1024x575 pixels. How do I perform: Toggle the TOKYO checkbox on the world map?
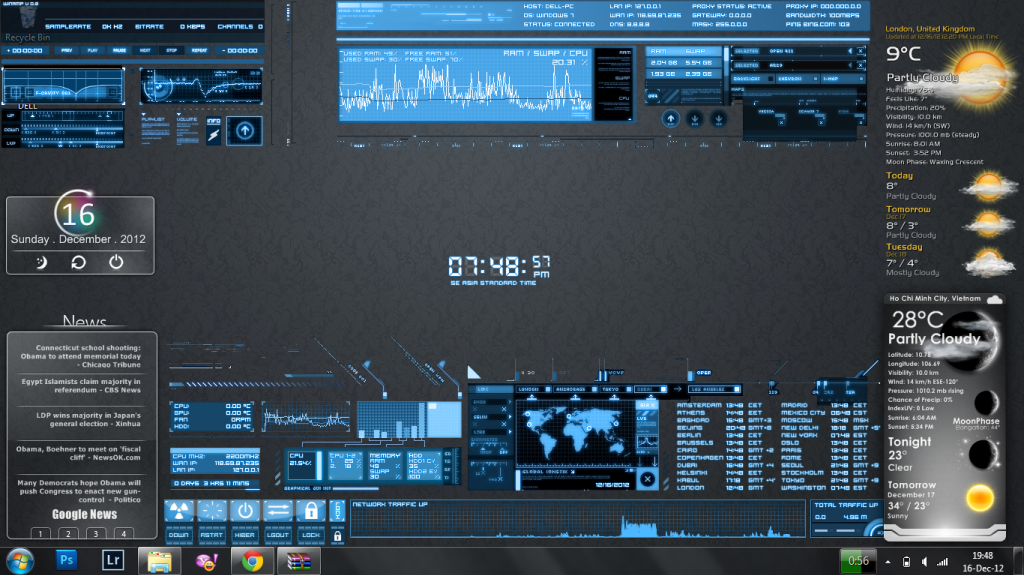point(628,389)
